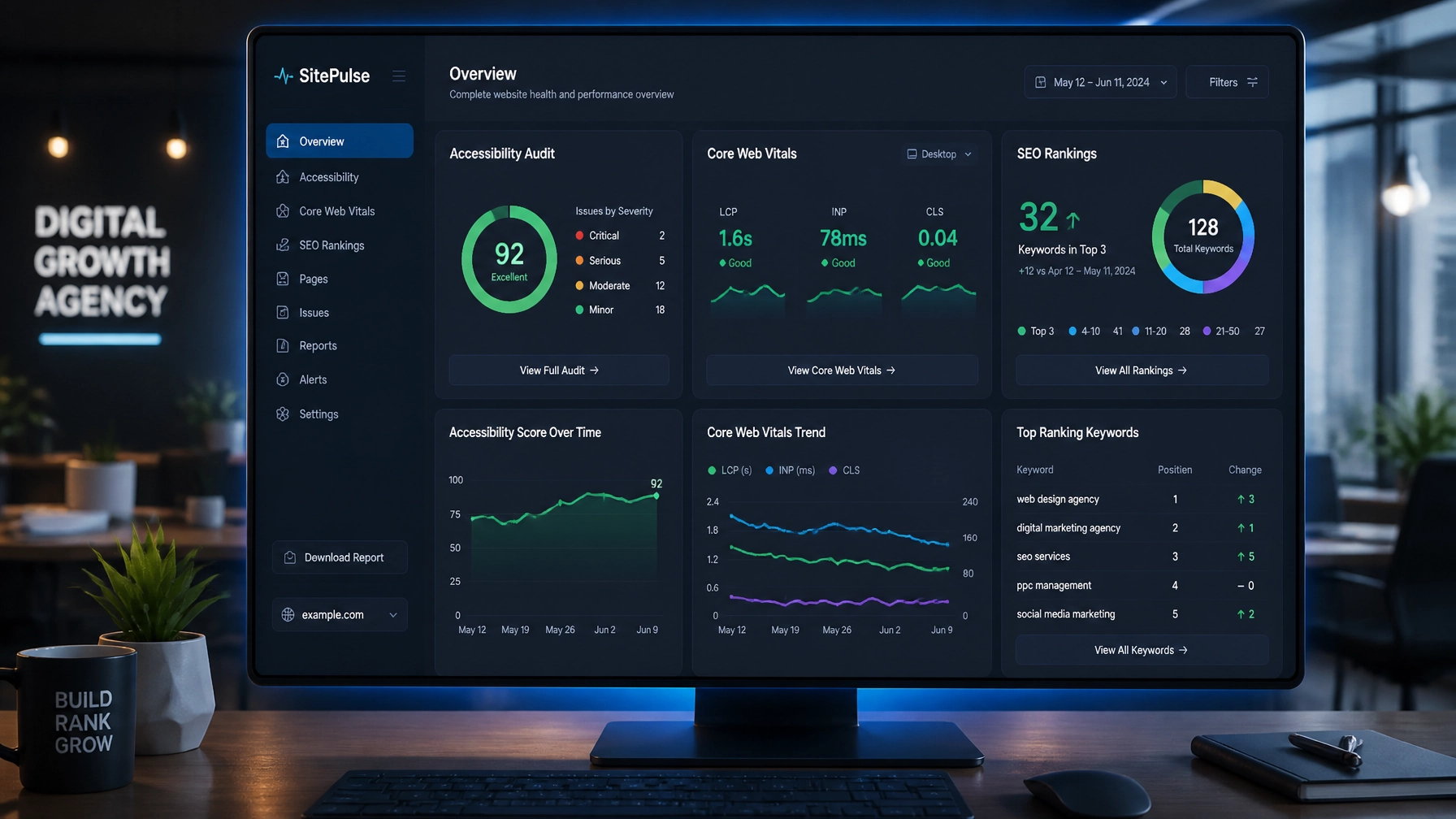Image resolution: width=1456 pixels, height=819 pixels.
Task: Click the 128 Total Keywords donut chart
Action: tap(1203, 236)
